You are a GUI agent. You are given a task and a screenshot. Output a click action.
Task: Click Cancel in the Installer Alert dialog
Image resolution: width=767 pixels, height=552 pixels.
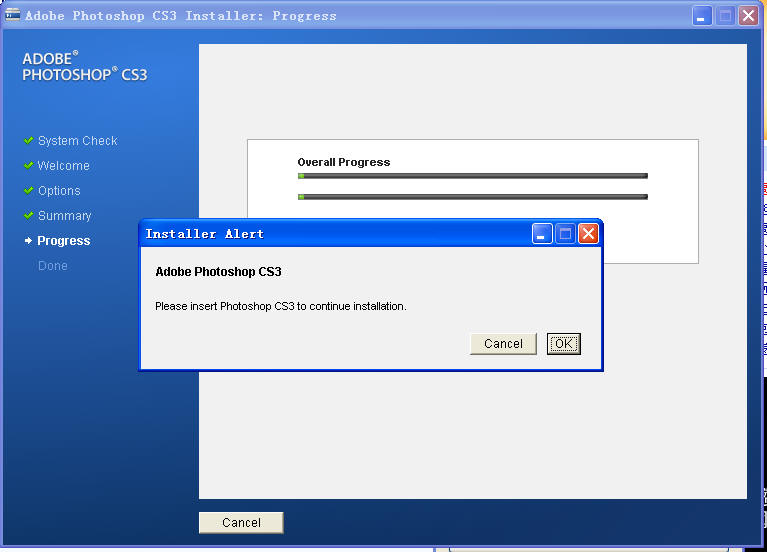click(x=503, y=344)
